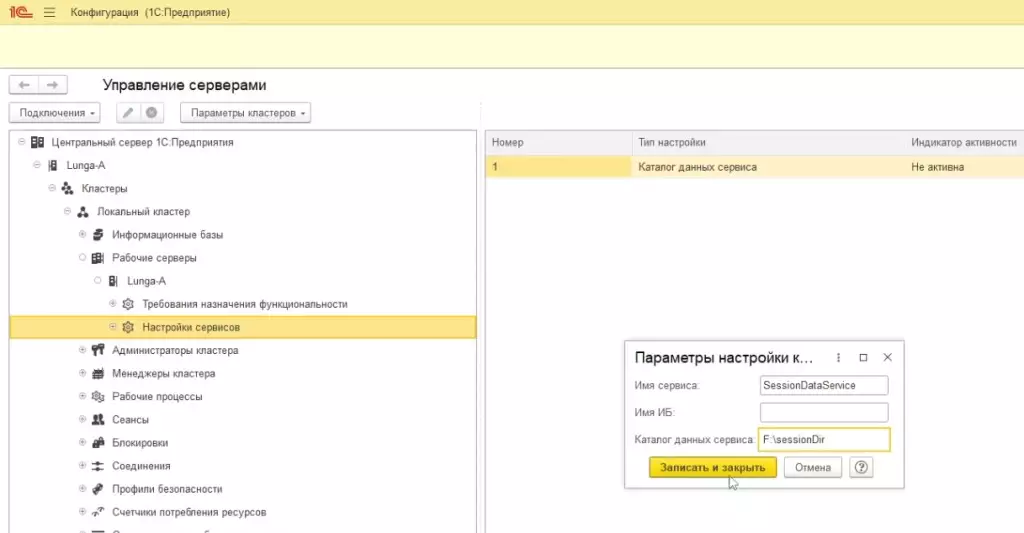Screen dimensions: 1024x533
Task: Select the Профили безопасности tree item
Action: [x=167, y=489]
